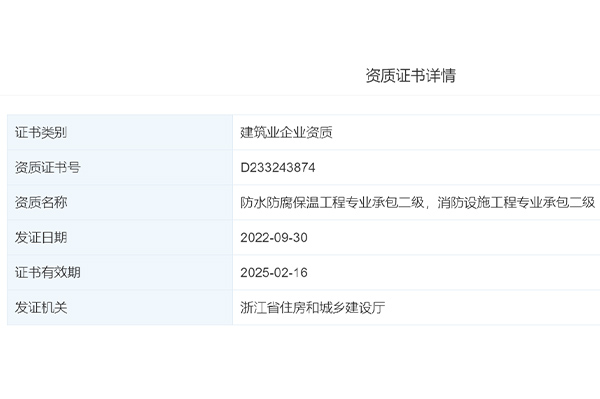Image resolution: width=600 pixels, height=399 pixels.
Task: Click the label 资质证书号
Action: point(48,167)
